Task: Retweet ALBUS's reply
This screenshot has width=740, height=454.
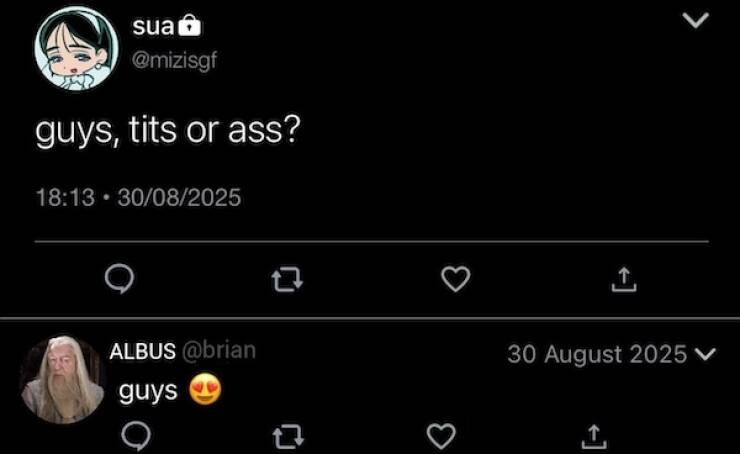Action: coord(288,435)
